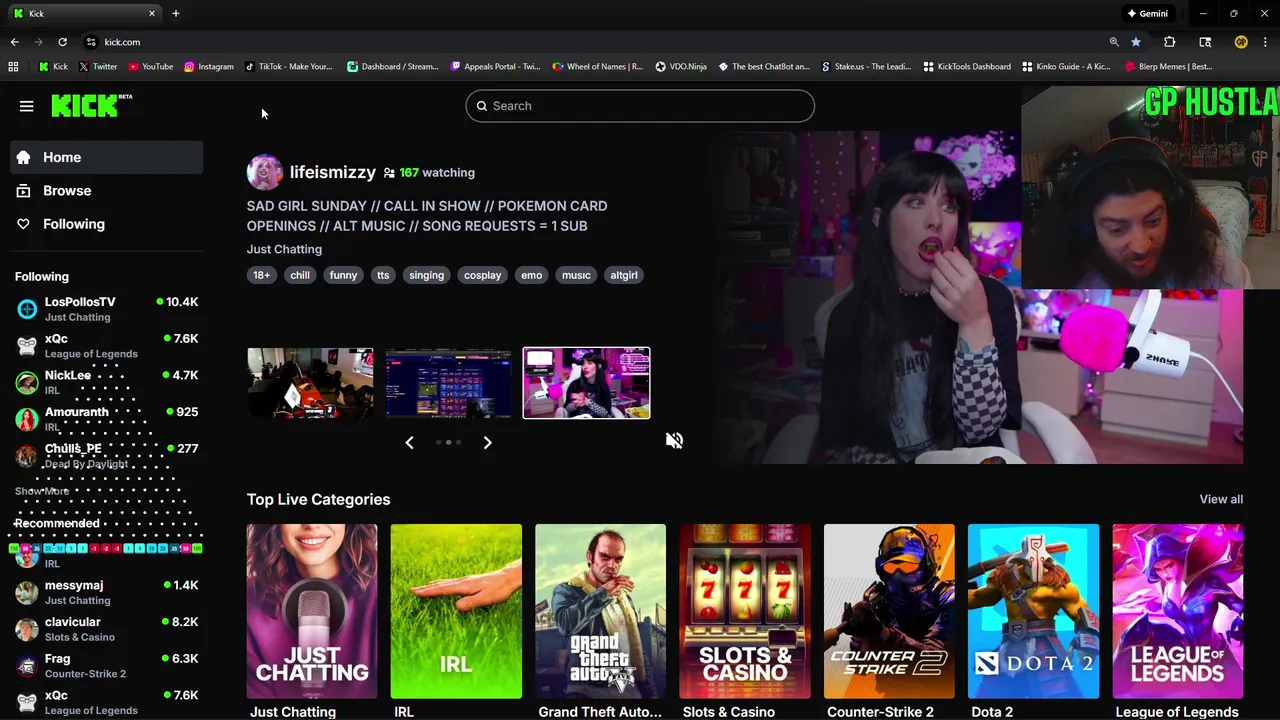Select the chill tag
1280x720 pixels.
coord(300,275)
